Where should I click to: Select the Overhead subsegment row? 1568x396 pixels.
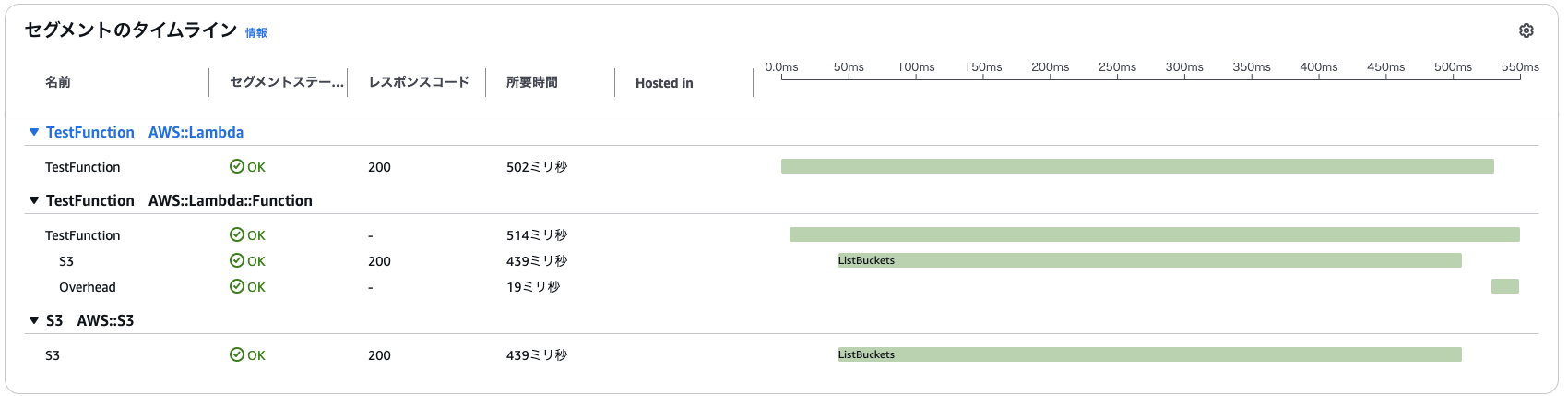point(88,287)
